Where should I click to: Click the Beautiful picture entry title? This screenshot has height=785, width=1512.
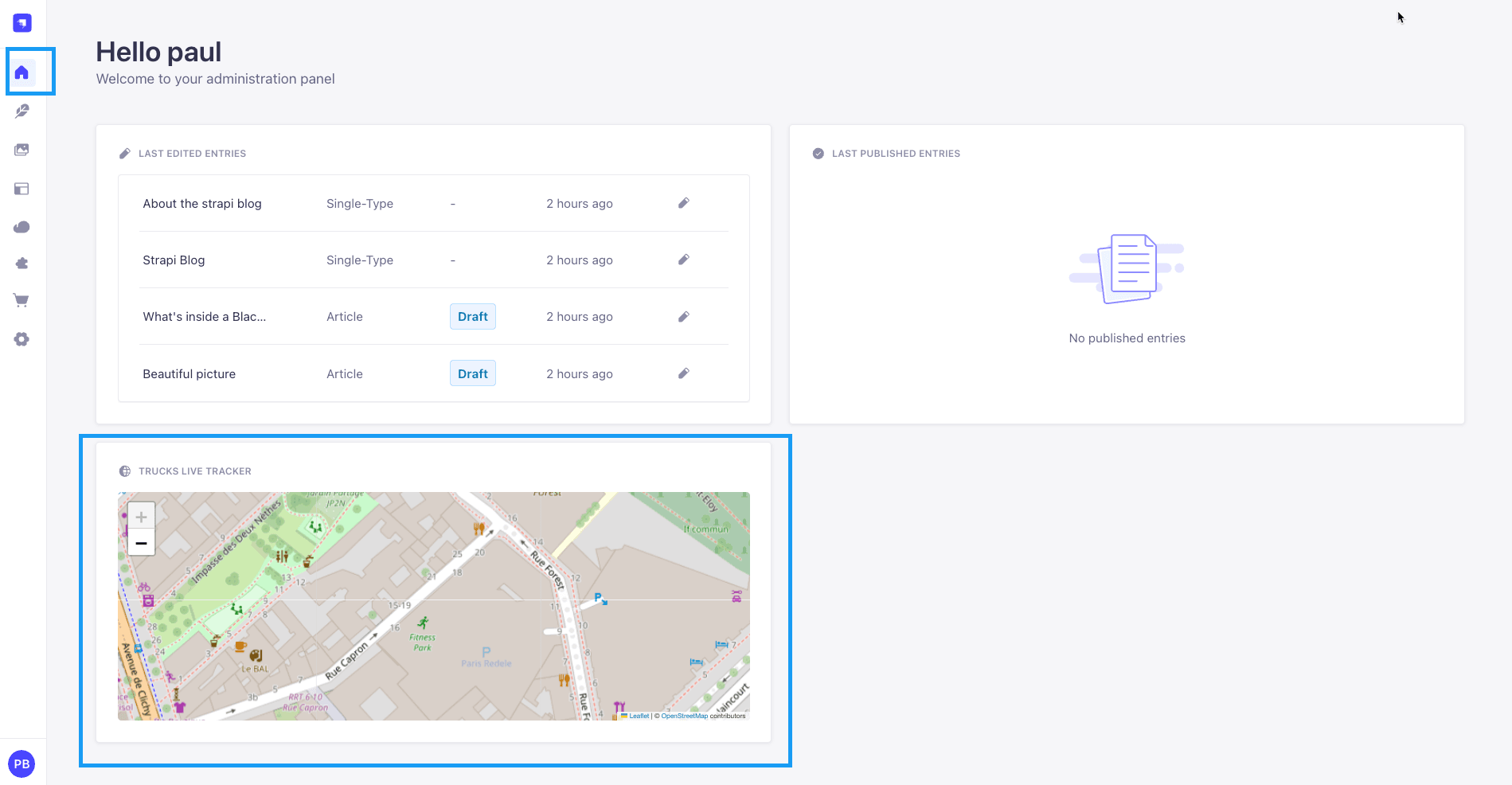[x=189, y=374]
